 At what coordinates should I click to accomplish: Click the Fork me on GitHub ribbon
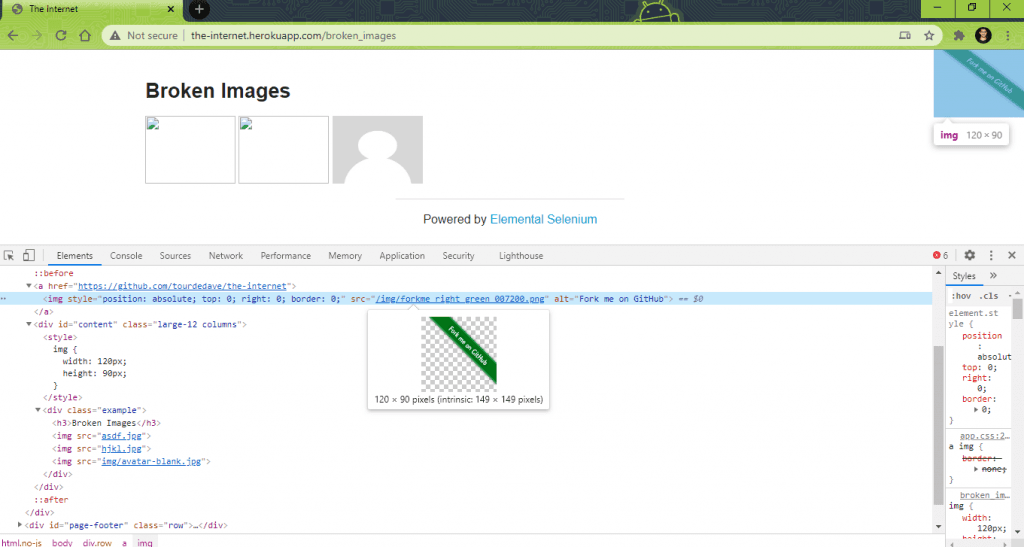point(978,84)
